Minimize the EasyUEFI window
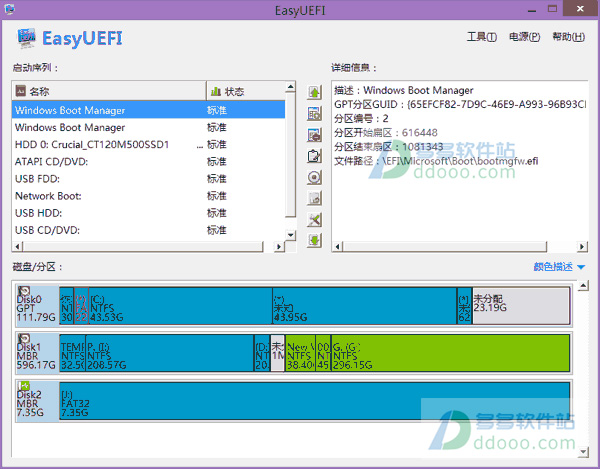 (532, 9)
